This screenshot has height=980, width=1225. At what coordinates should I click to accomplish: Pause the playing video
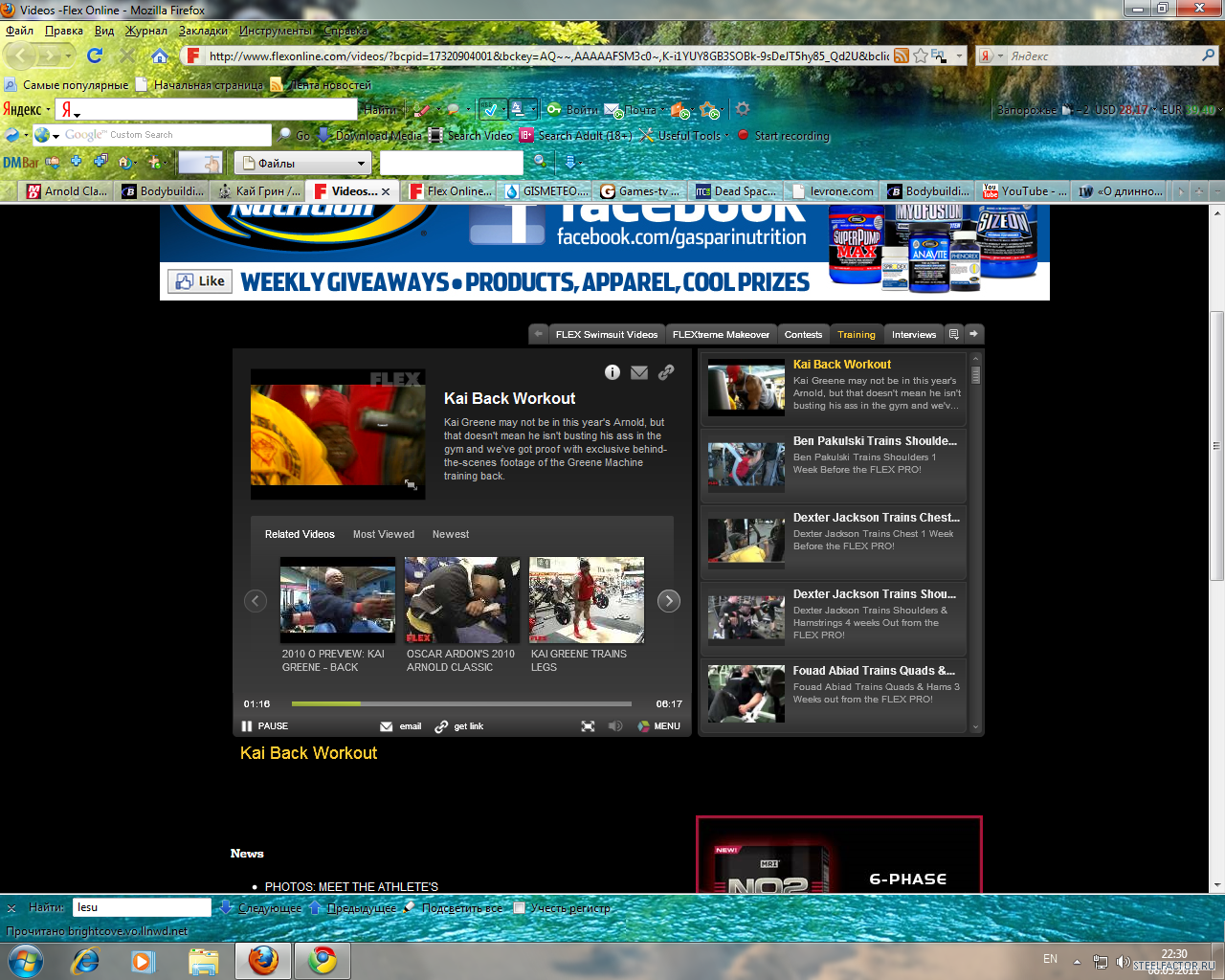click(265, 726)
